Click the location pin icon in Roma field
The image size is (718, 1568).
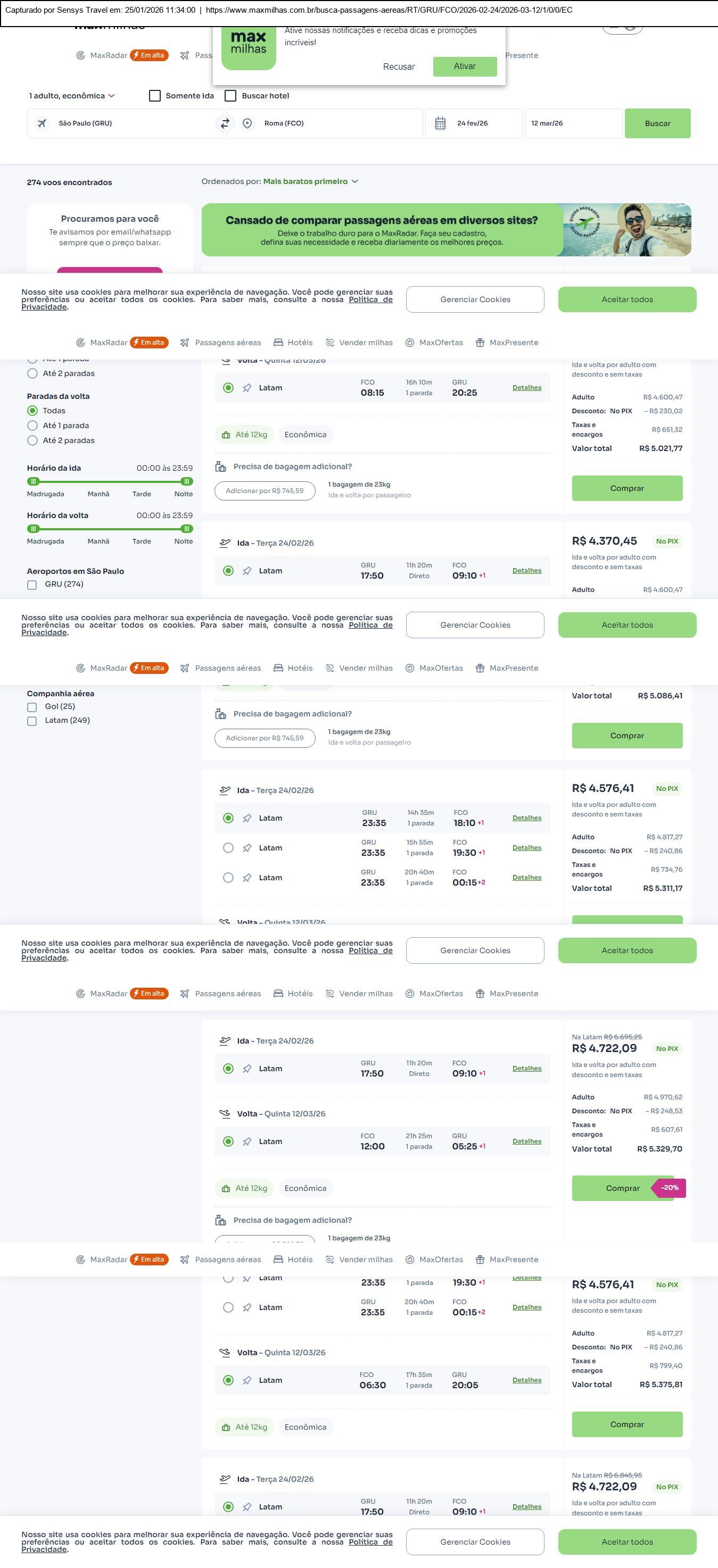247,123
